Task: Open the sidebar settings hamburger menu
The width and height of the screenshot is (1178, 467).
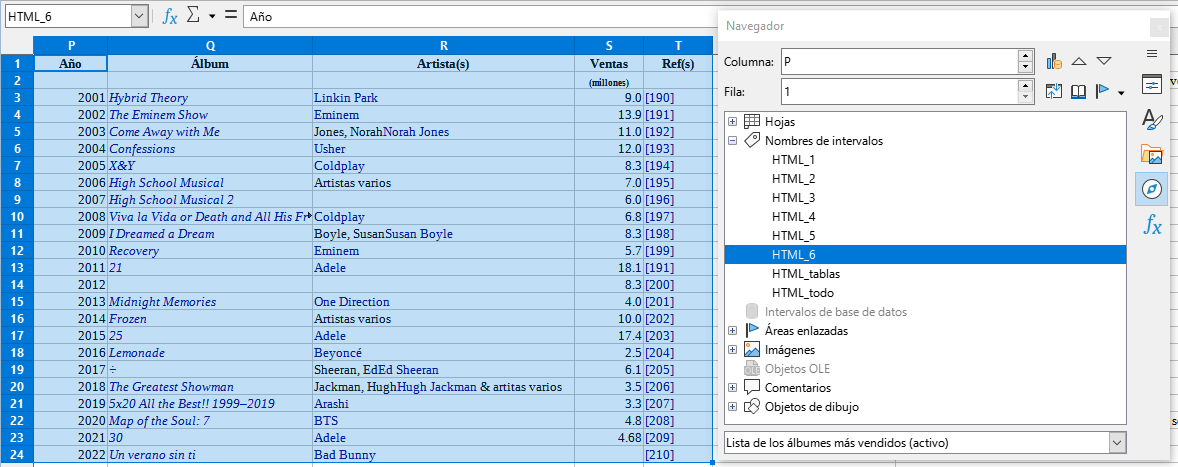Action: [1152, 53]
